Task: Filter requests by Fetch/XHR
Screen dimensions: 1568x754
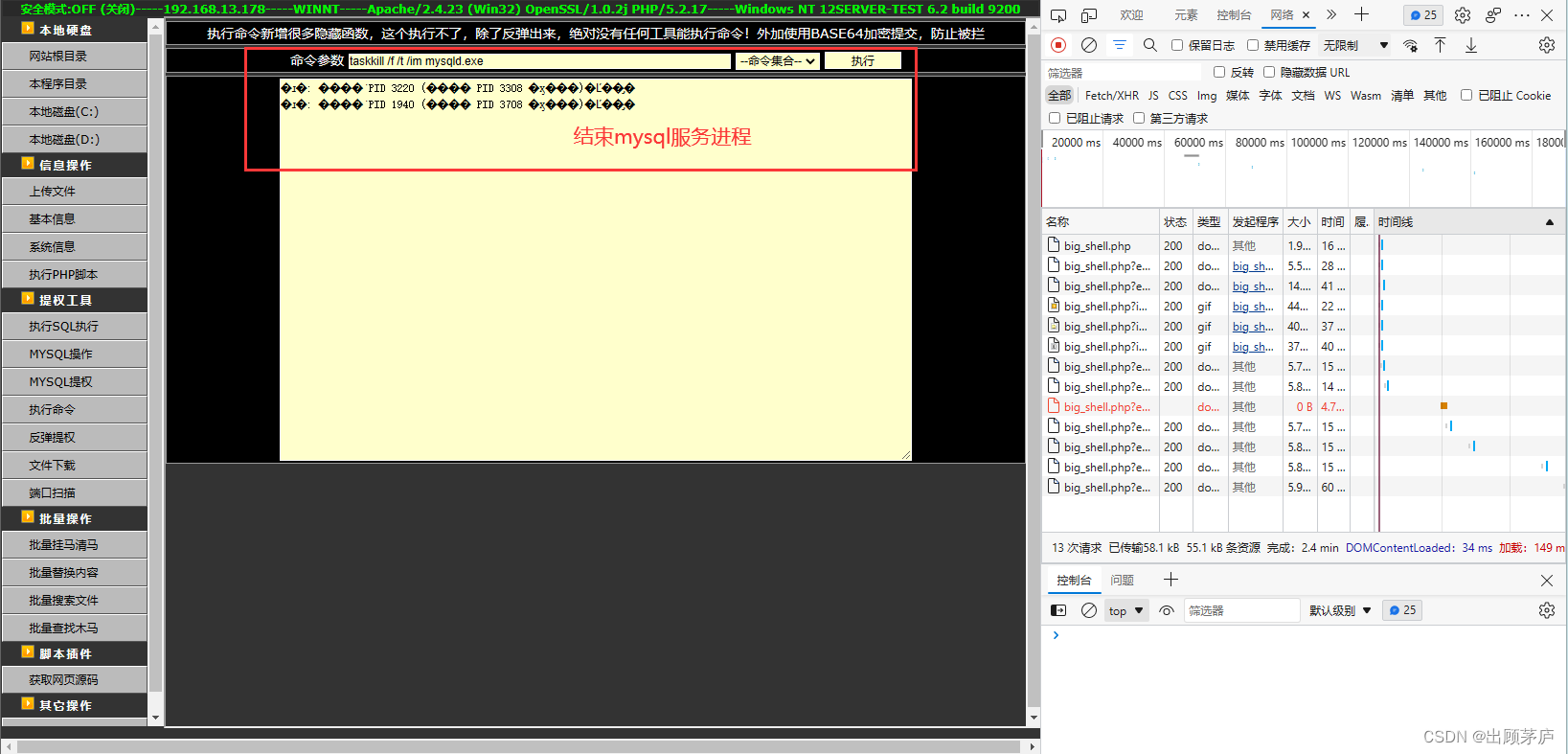Action: coord(1112,96)
